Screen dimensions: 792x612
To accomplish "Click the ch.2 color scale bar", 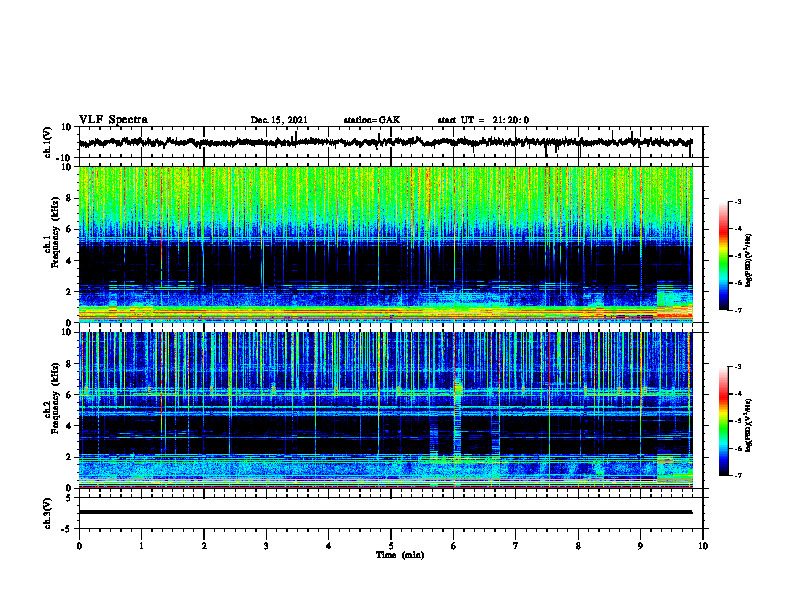I will 724,421.
